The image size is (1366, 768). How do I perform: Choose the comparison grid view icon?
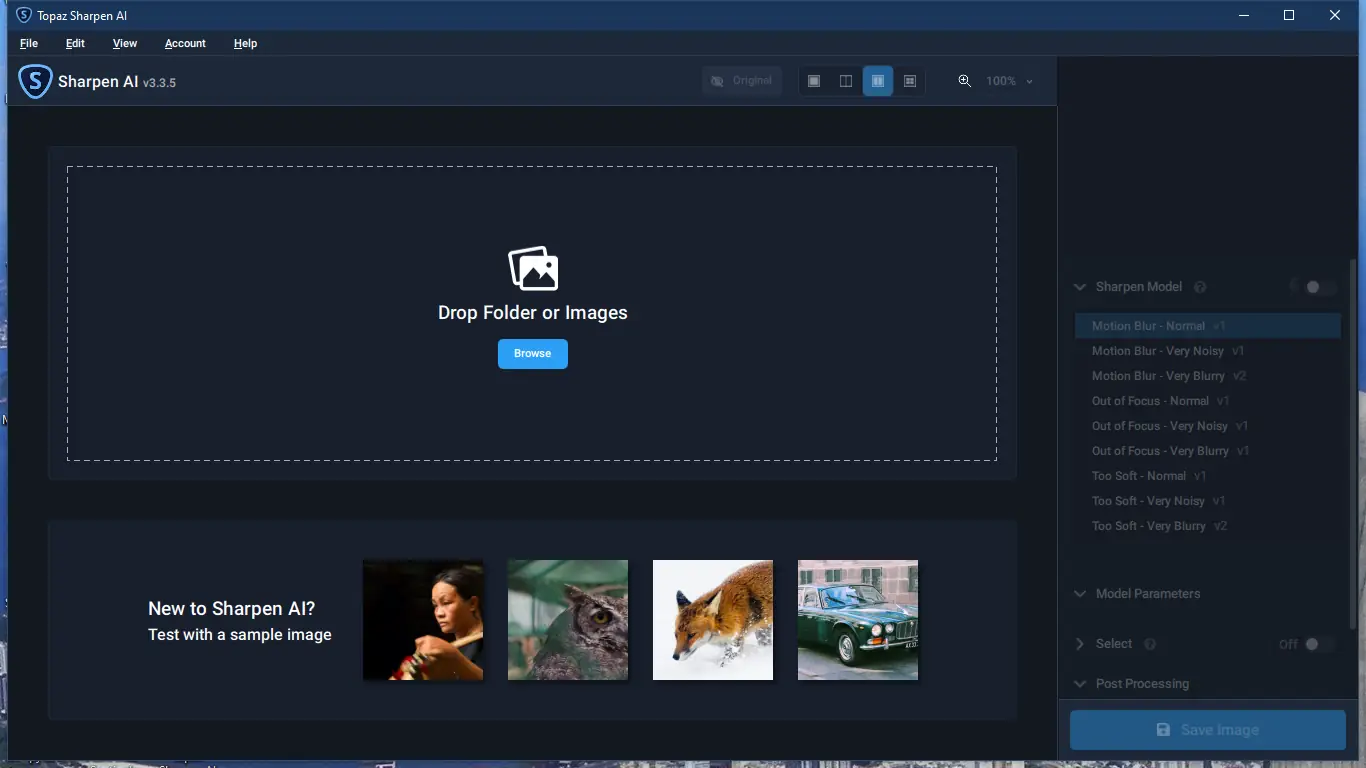(910, 81)
